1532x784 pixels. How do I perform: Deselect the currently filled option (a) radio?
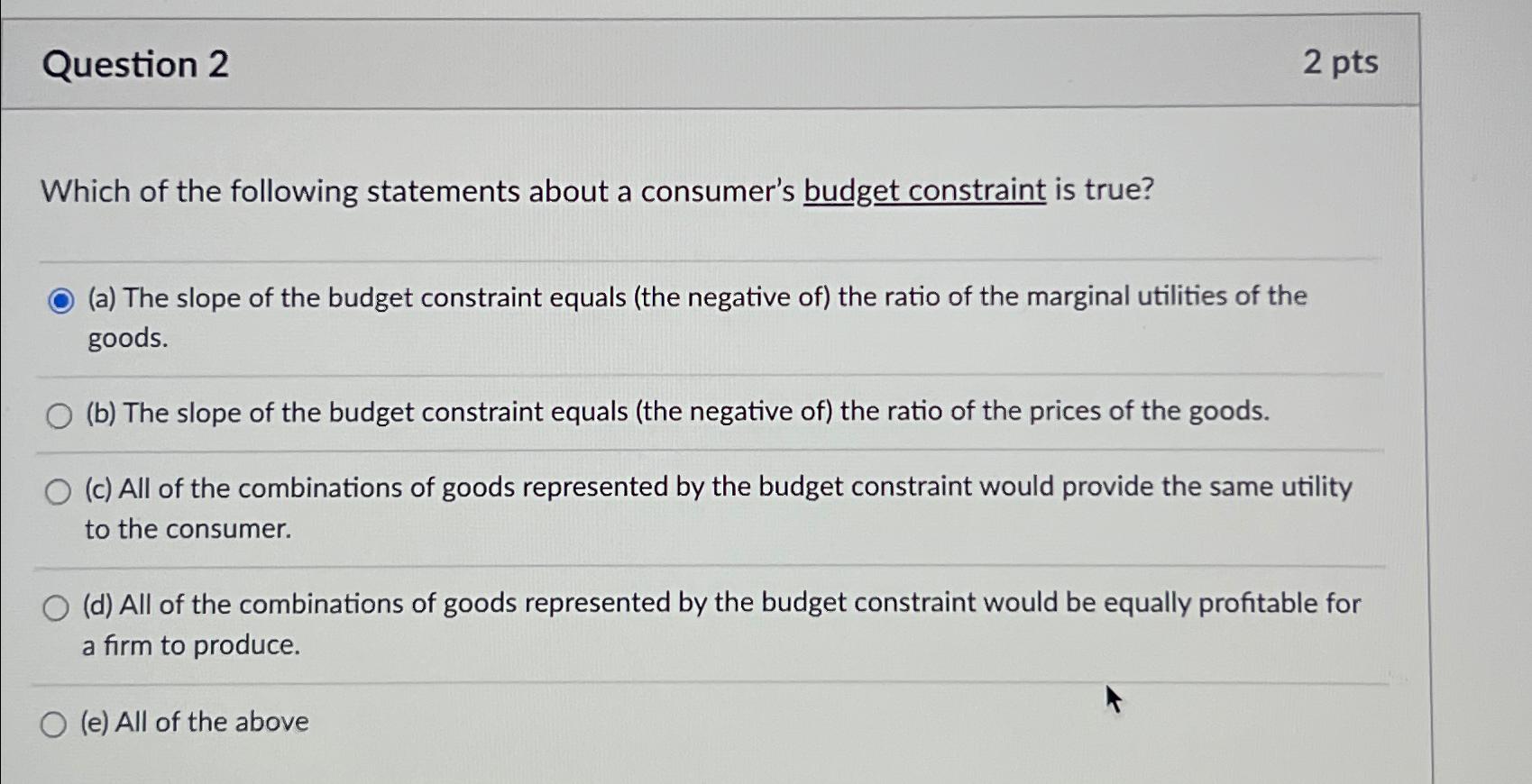click(x=60, y=300)
